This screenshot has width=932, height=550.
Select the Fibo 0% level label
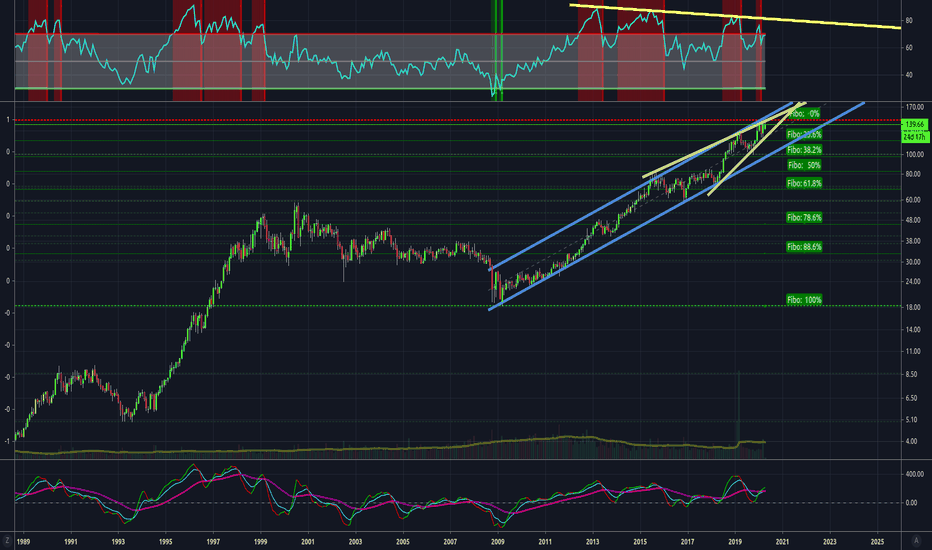[804, 114]
